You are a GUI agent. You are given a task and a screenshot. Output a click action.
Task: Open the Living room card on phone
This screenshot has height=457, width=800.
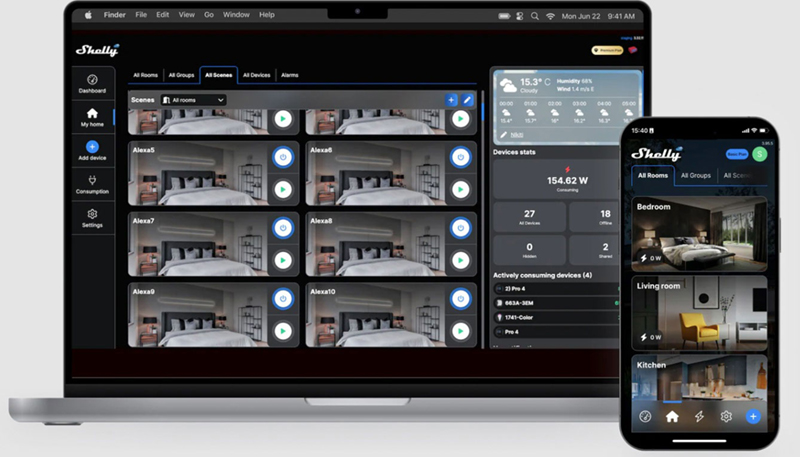point(699,313)
